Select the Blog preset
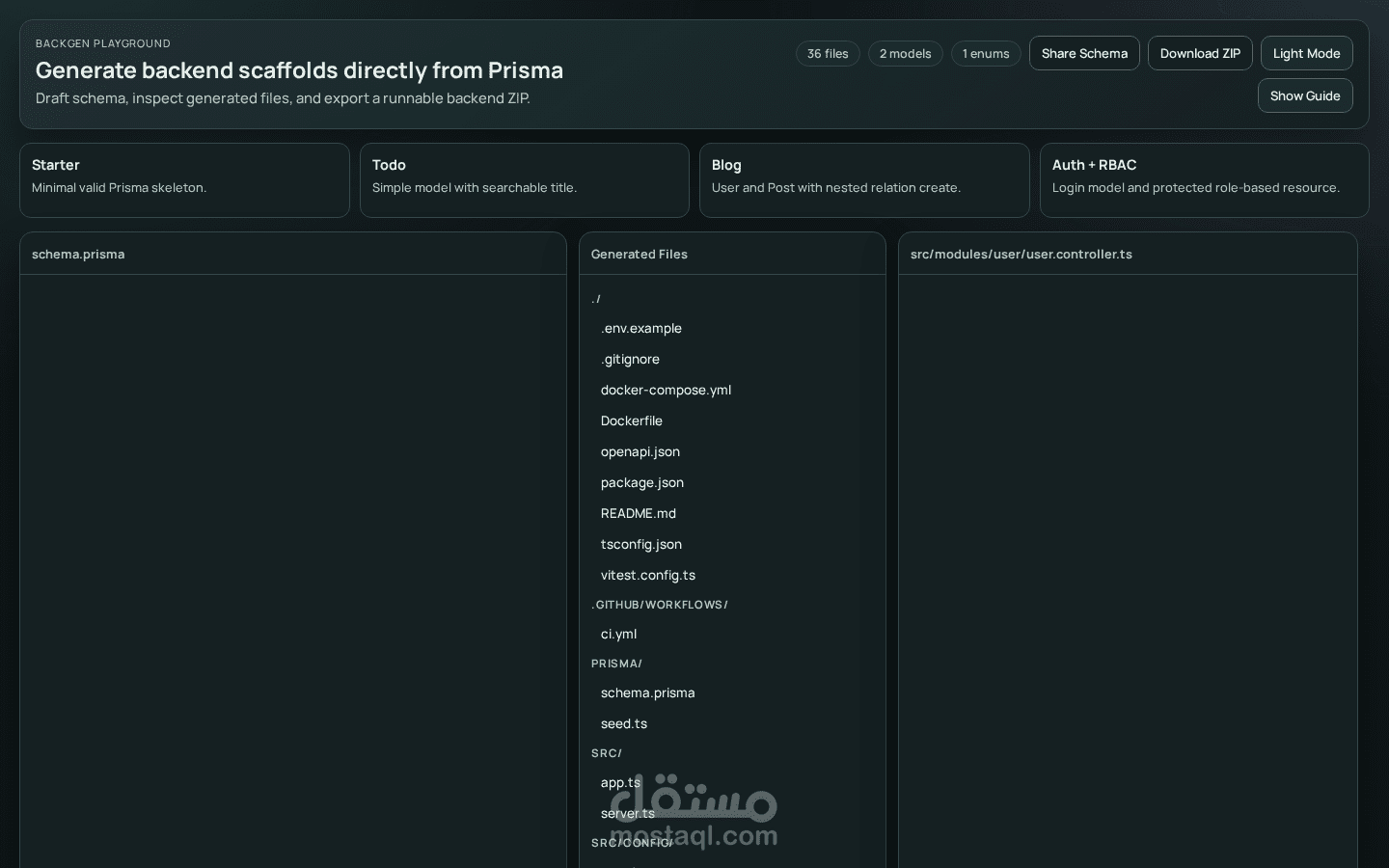The height and width of the screenshot is (868, 1389). pos(864,180)
